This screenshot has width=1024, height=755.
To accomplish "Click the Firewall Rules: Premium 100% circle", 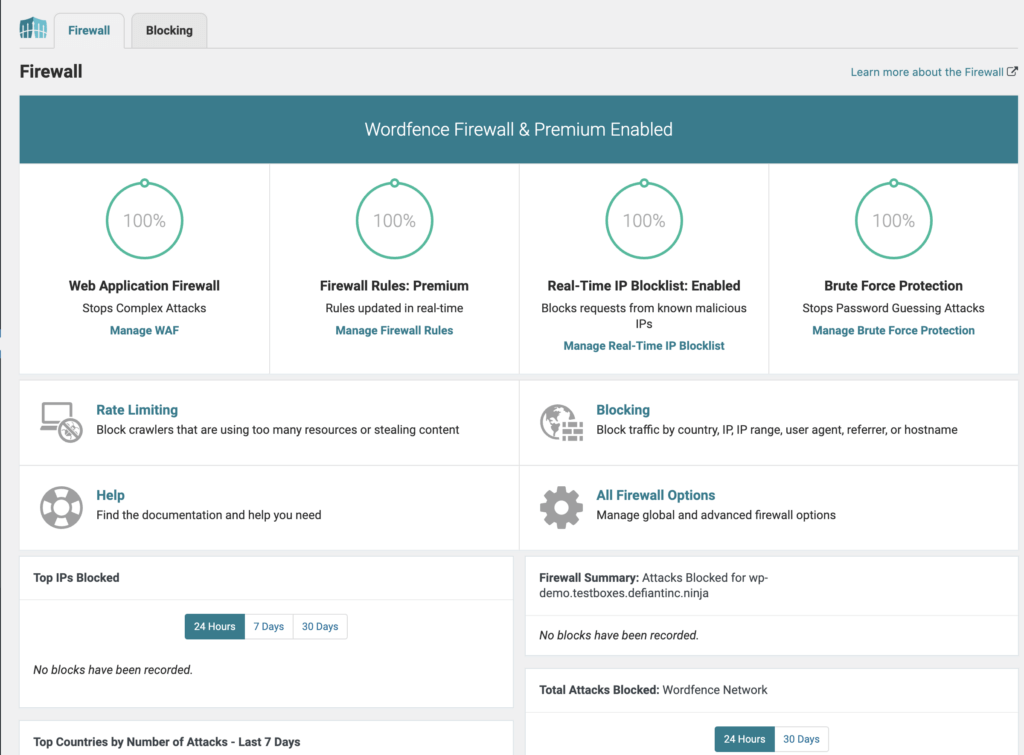I will 393,219.
